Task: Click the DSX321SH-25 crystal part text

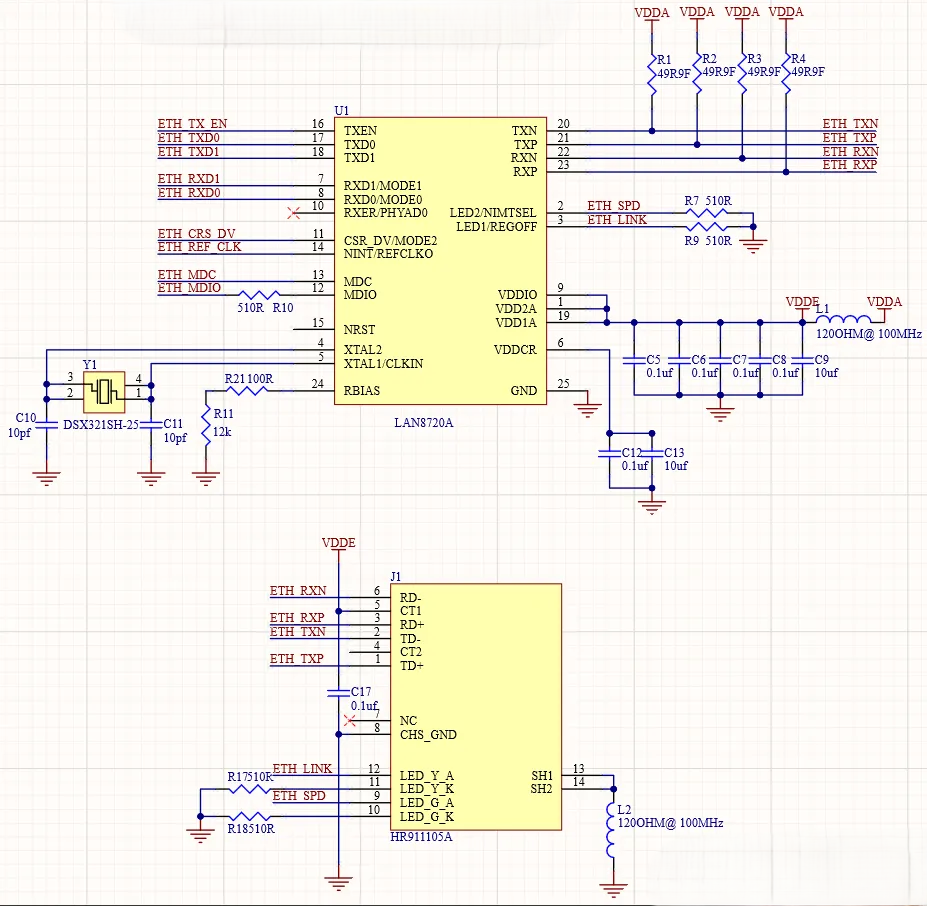Action: click(x=101, y=425)
